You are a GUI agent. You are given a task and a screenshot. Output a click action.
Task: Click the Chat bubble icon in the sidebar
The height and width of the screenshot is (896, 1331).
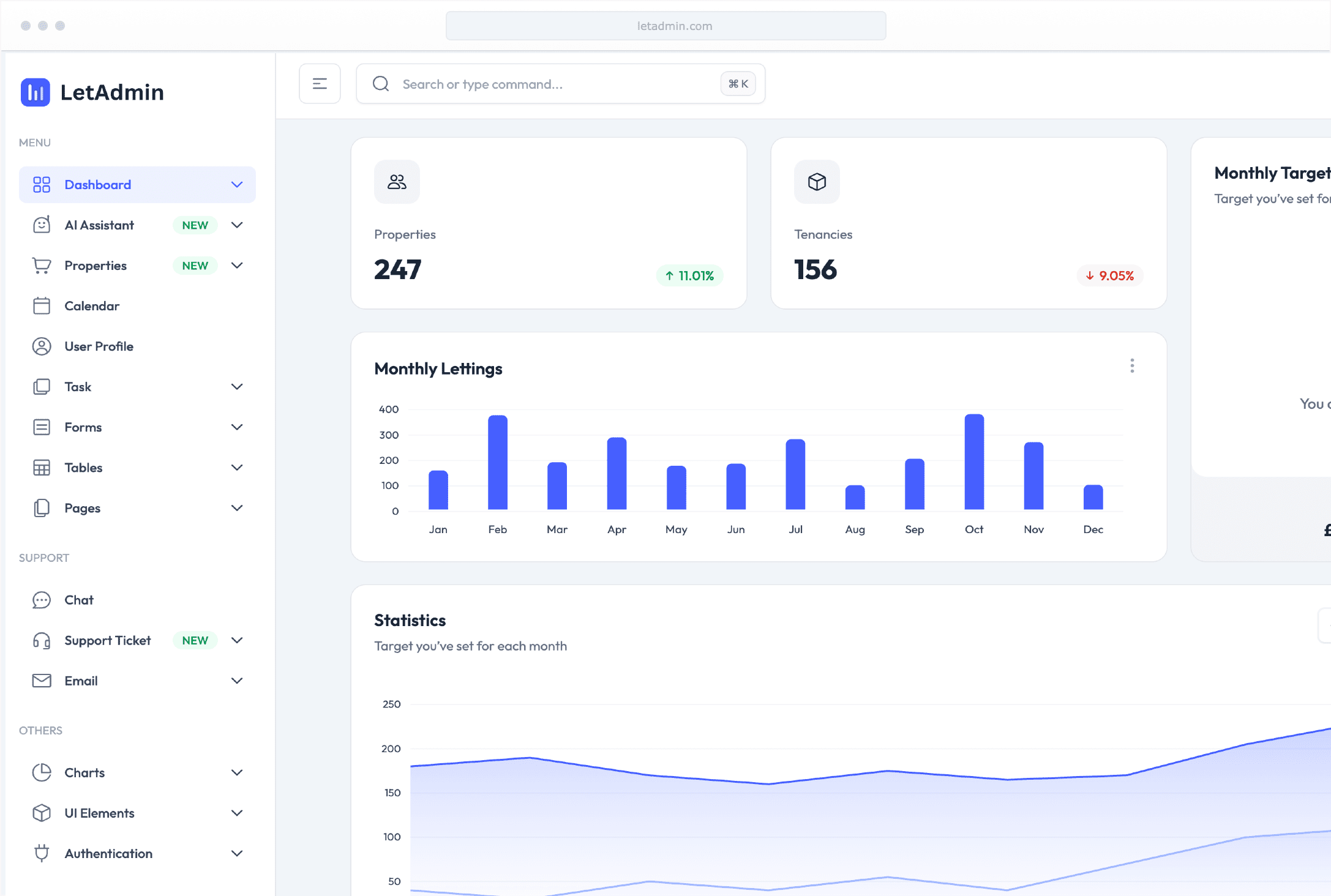coord(42,600)
